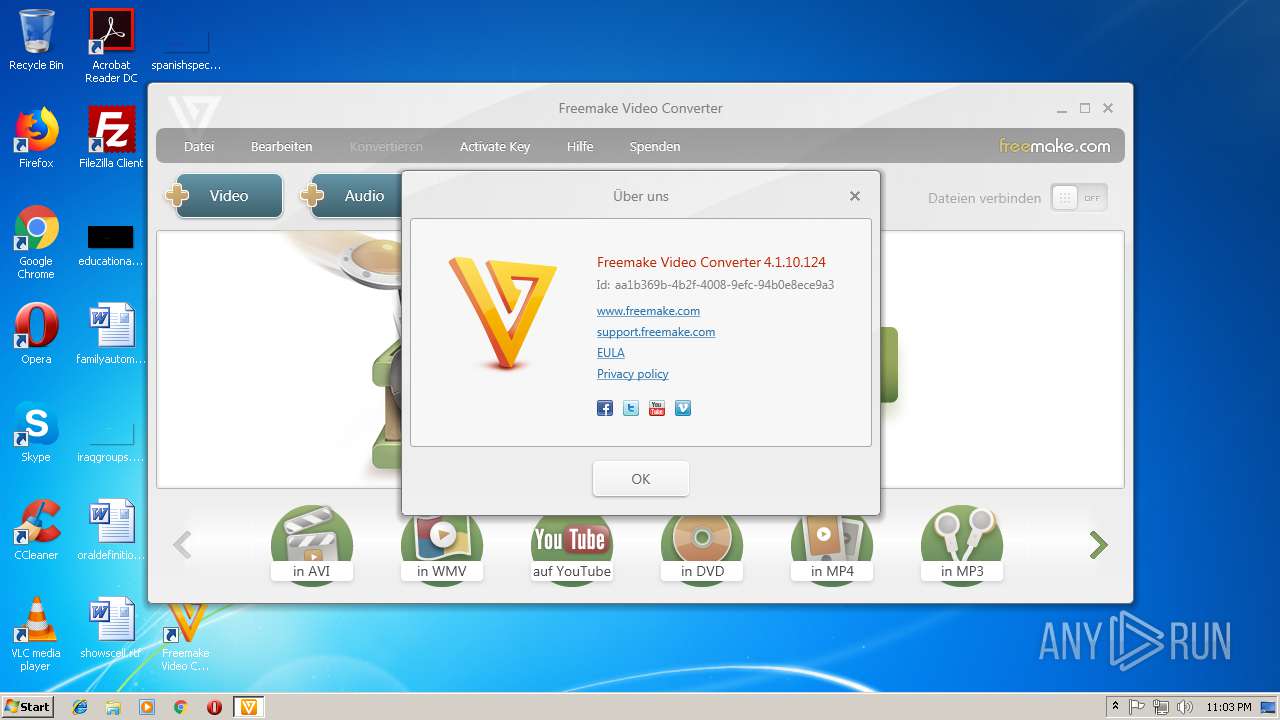The width and height of the screenshot is (1280, 720).
Task: Open the YouTube icon in the Über uns dialog
Action: tap(657, 408)
